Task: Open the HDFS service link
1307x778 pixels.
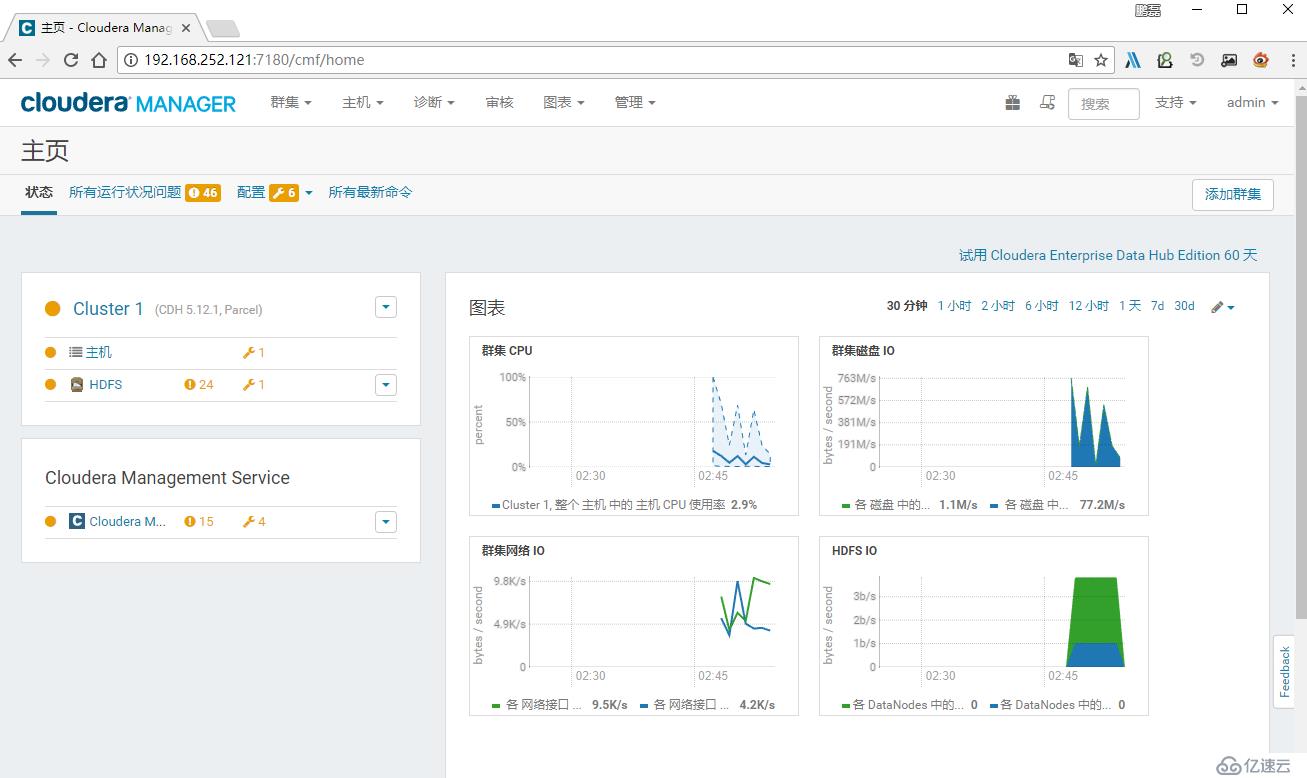Action: [x=105, y=385]
